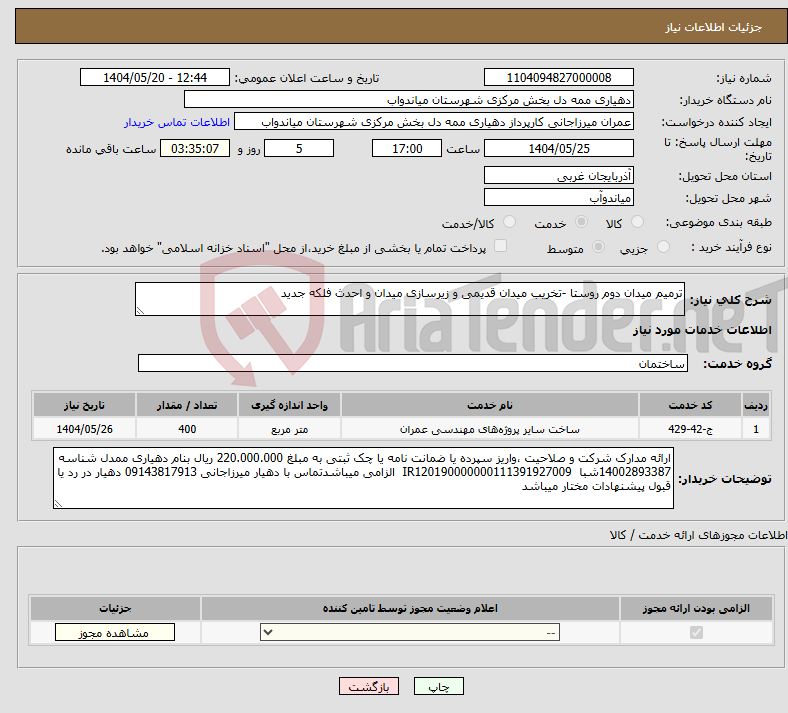Click the request creator field عمران میرزاجانی
The width and height of the screenshot is (788, 713).
[434, 122]
